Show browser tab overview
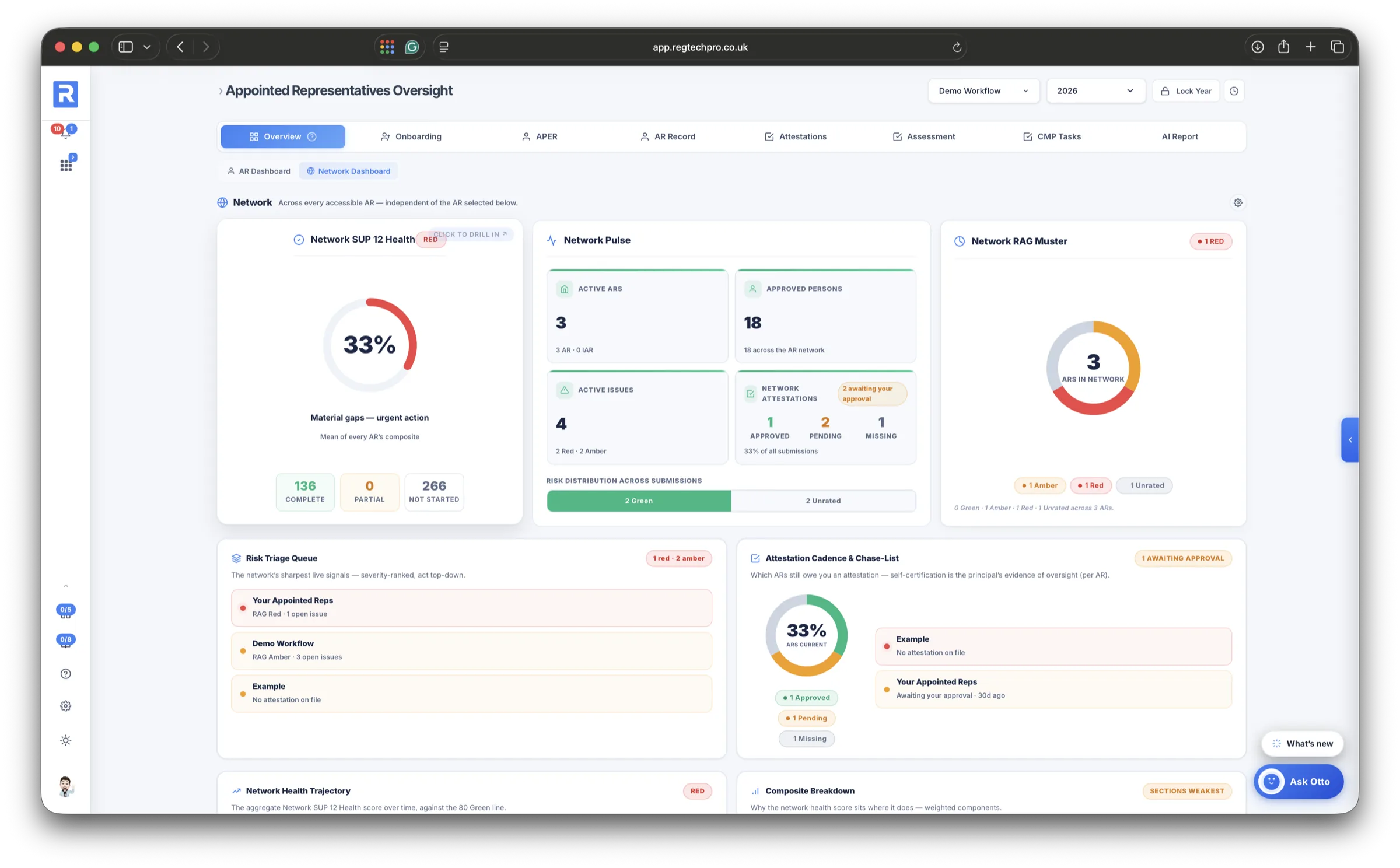The height and width of the screenshot is (868, 1400). click(1338, 47)
